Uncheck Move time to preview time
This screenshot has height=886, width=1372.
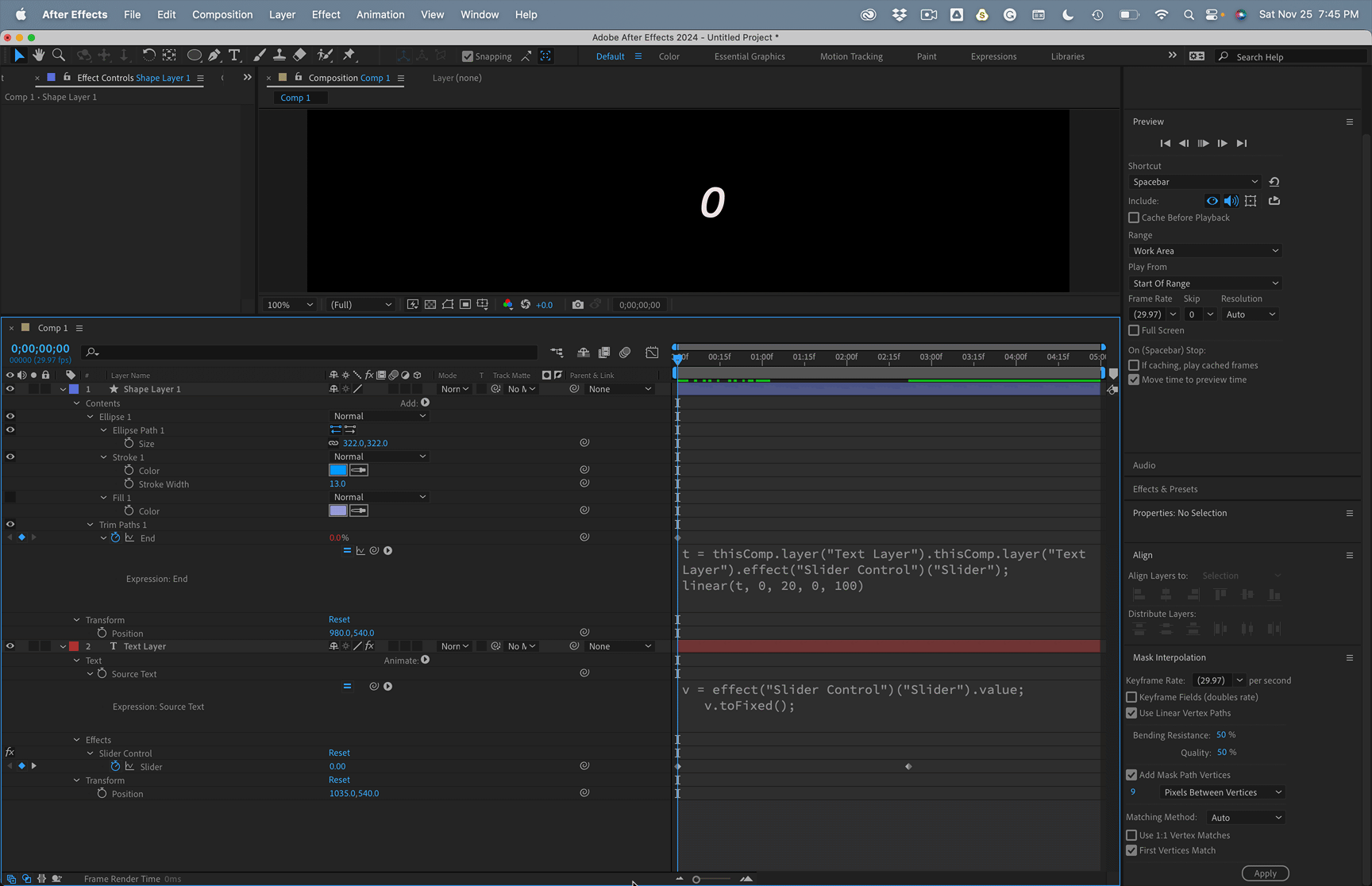coord(1134,379)
